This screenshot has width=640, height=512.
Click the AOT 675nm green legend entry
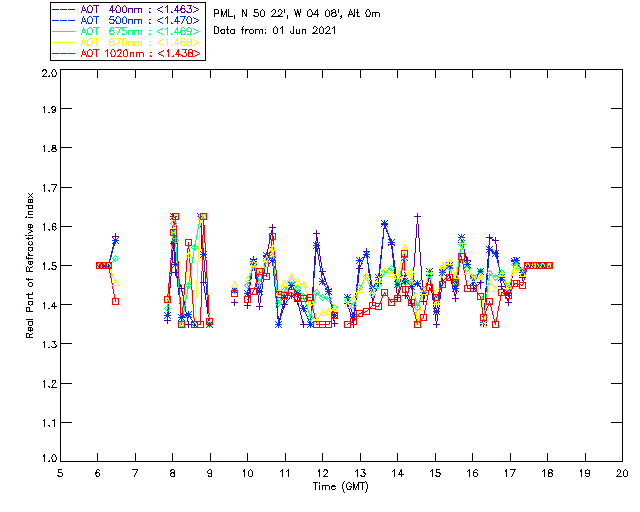click(127, 31)
